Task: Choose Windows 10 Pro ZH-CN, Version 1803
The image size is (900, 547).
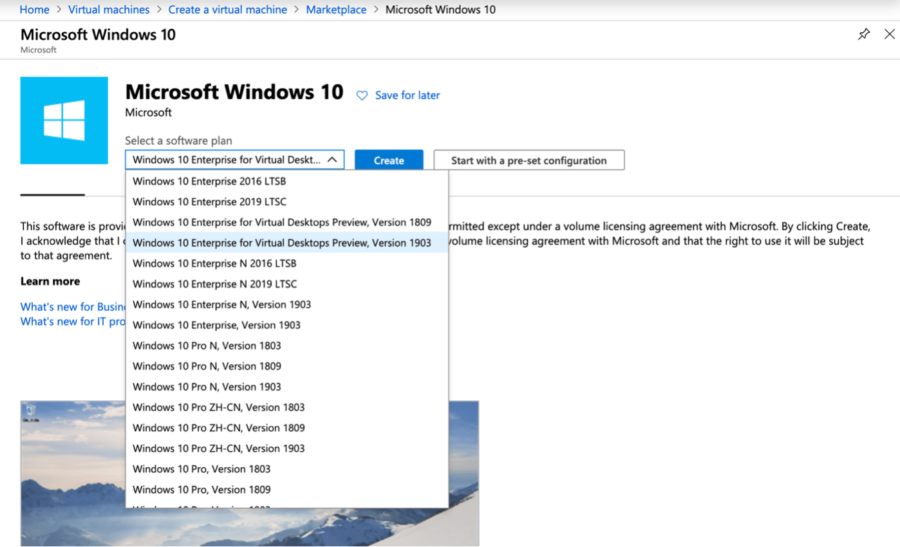Action: coord(287,408)
